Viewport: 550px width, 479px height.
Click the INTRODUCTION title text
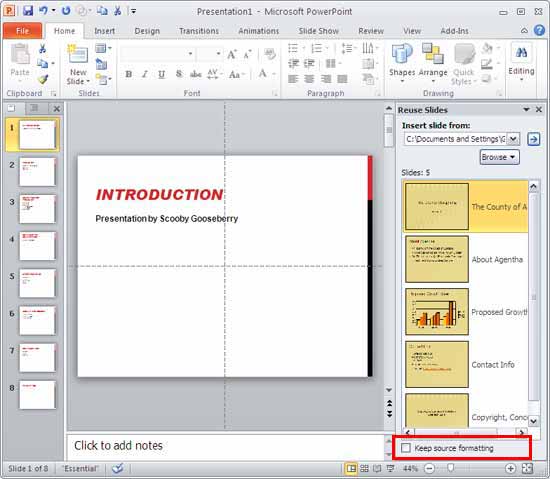click(x=160, y=195)
